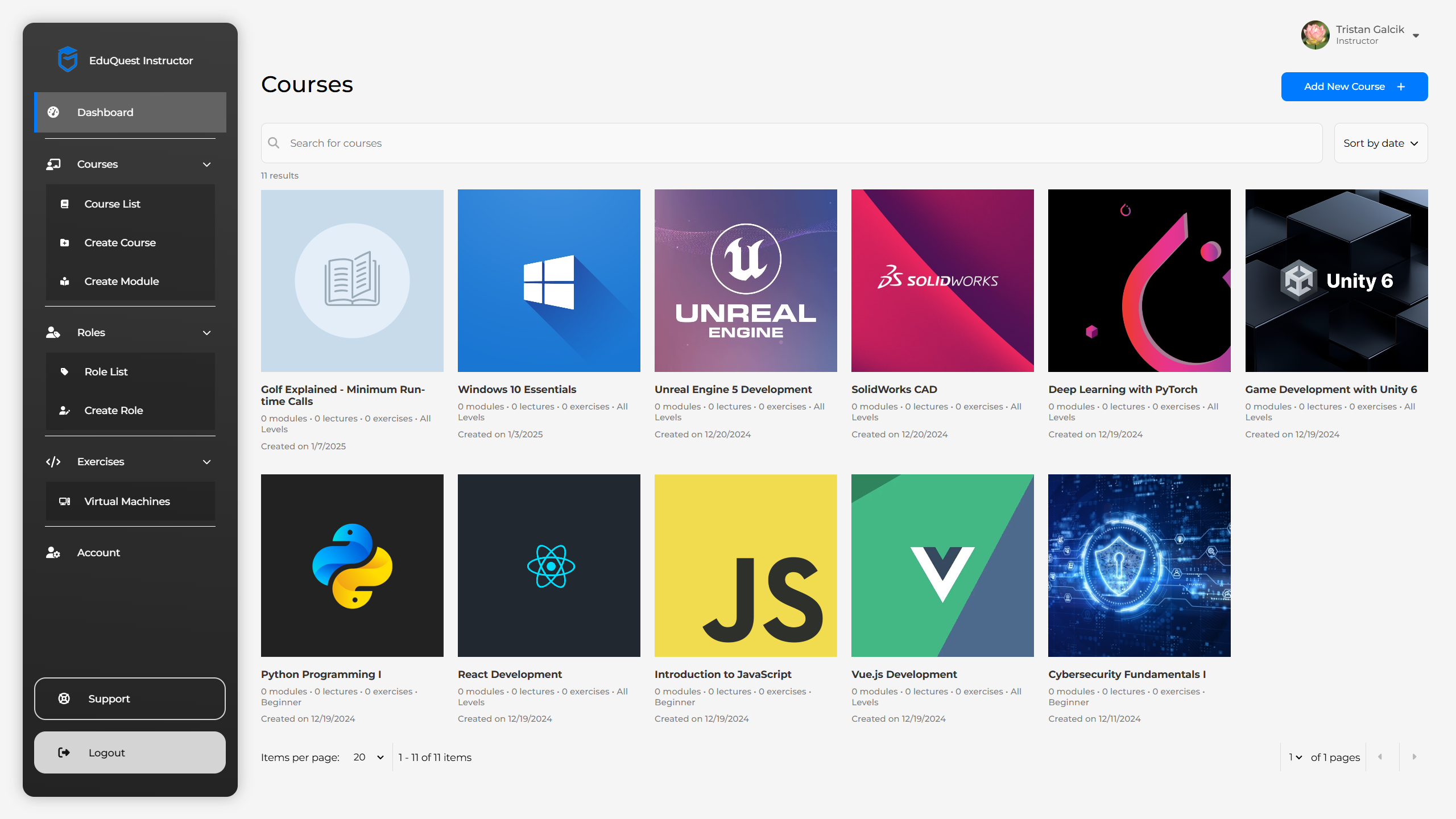Viewport: 1456px width, 819px height.
Task: Click the Roles user icon
Action: (53, 332)
